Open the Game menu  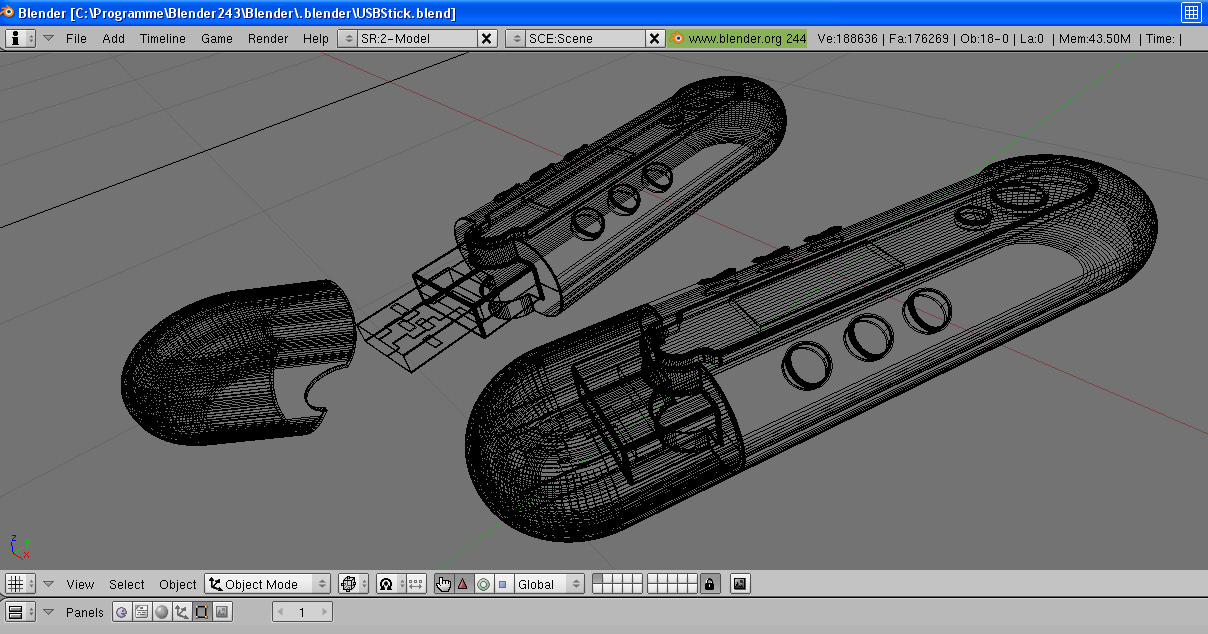pos(217,38)
